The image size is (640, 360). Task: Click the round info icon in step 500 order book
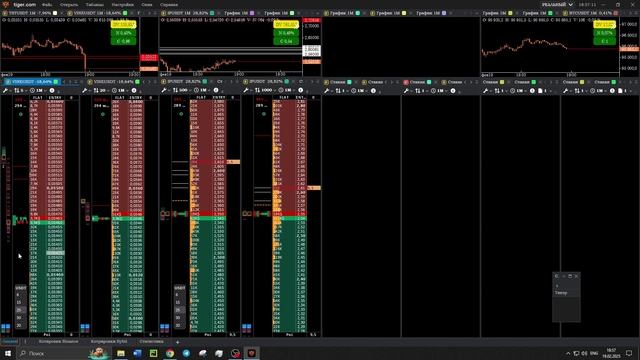pos(216,90)
